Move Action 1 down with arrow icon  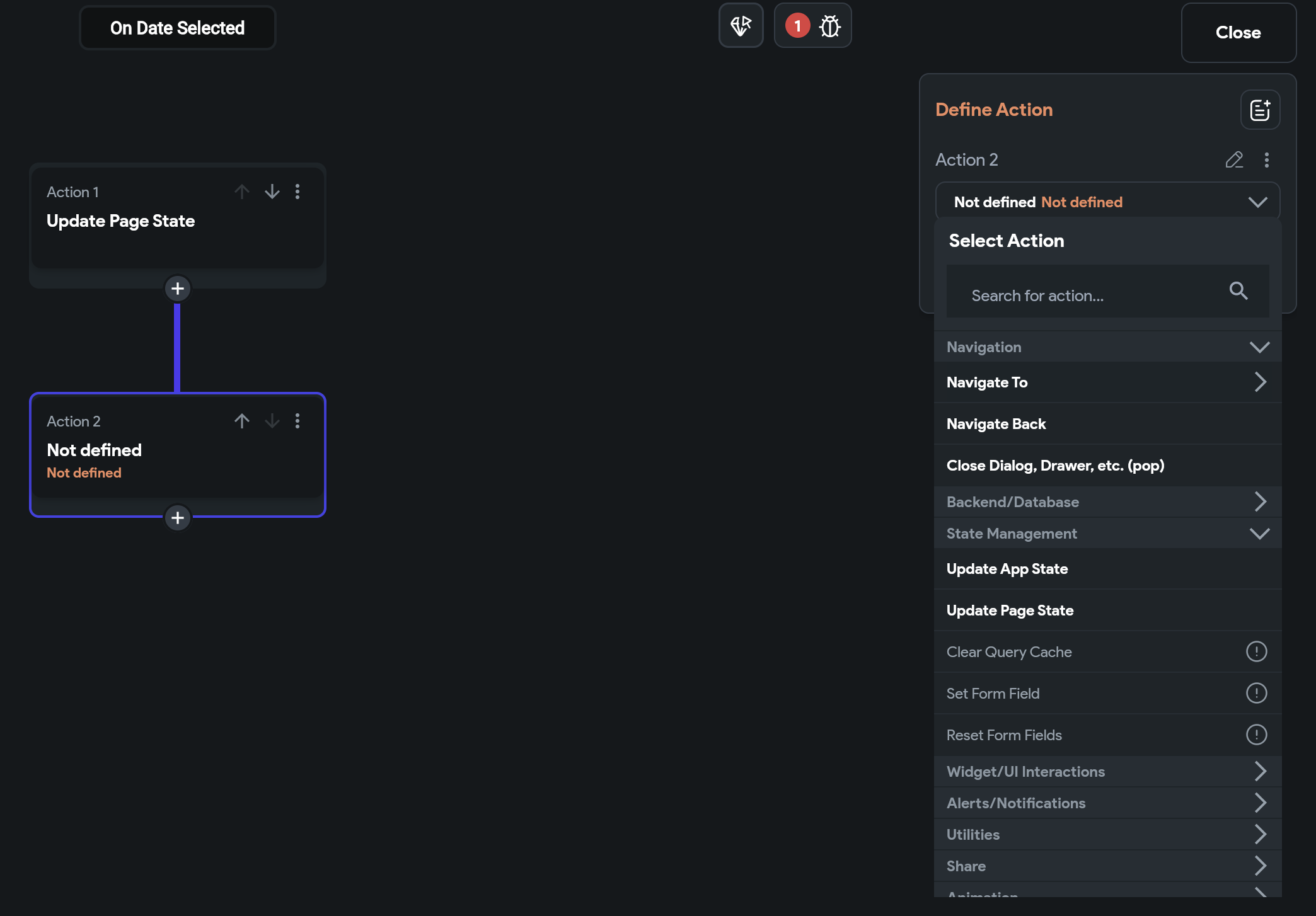272,192
